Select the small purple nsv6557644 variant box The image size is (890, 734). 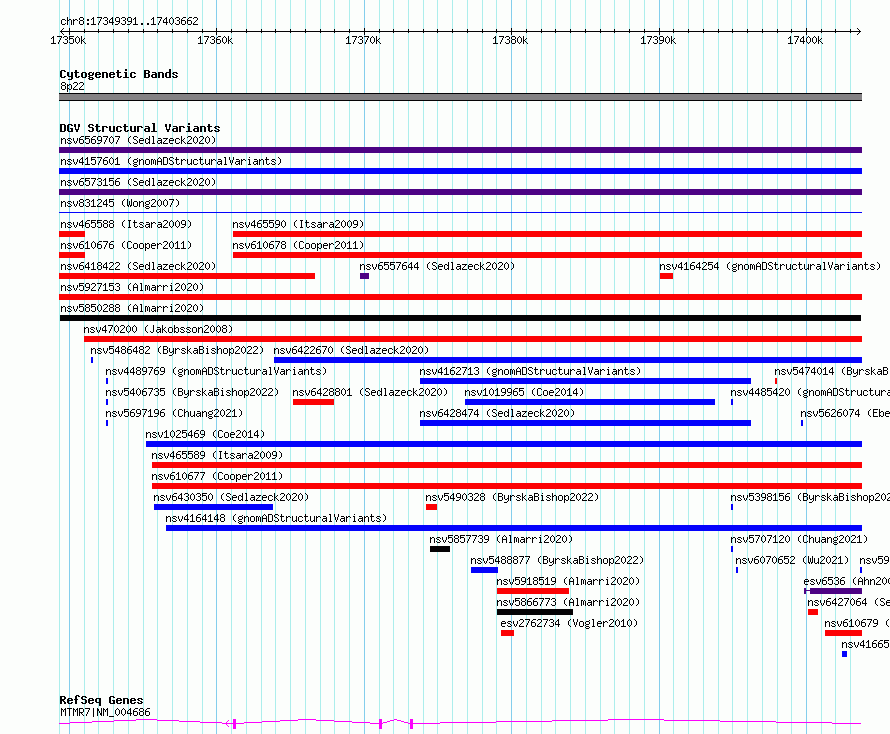(364, 276)
